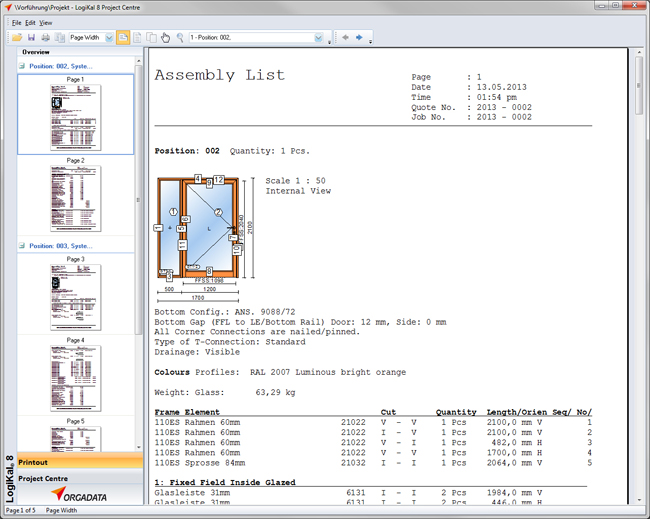Open toolbar options arrow after position dropdown

click(x=330, y=42)
